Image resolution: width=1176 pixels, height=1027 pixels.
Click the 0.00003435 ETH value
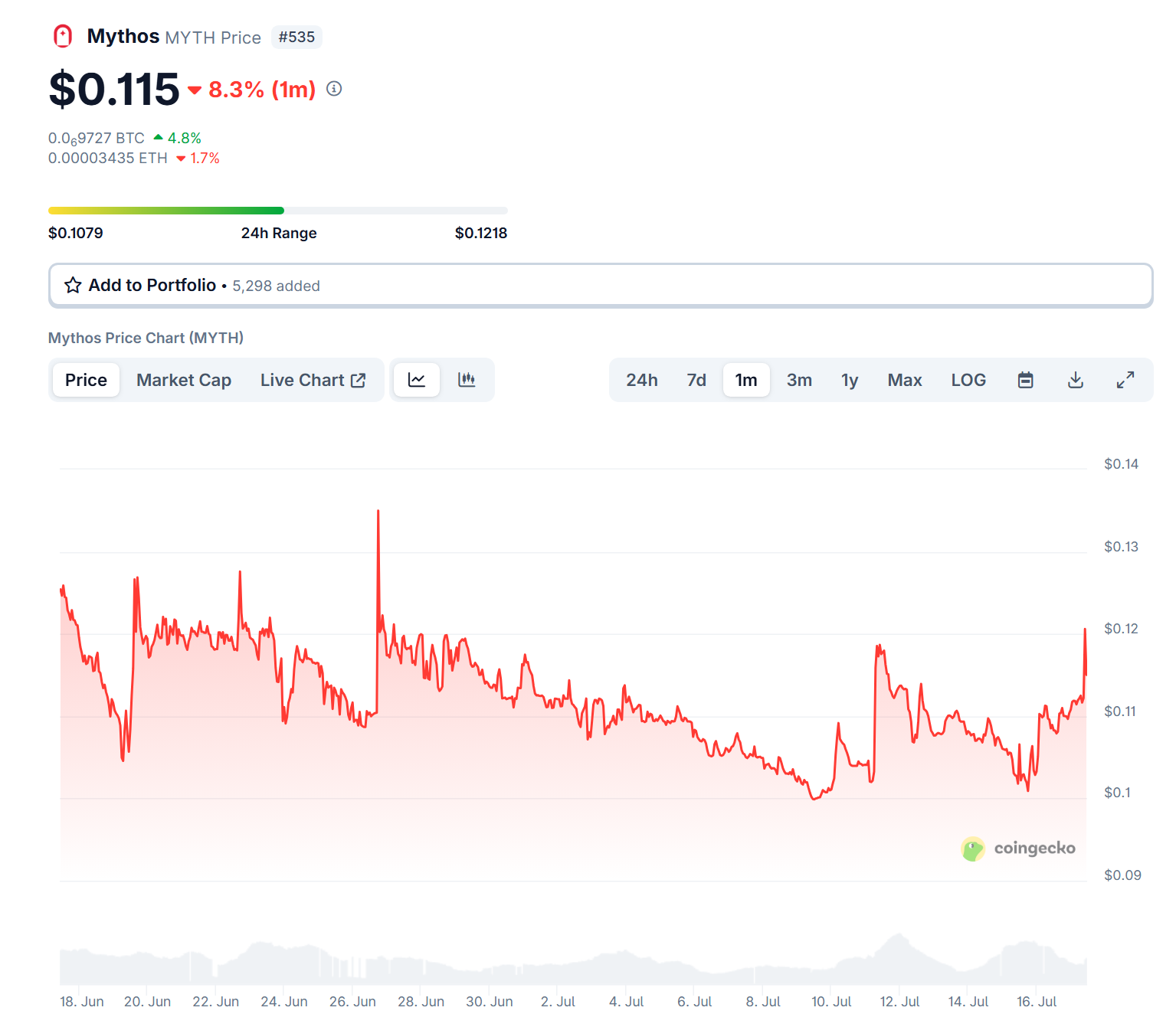(x=108, y=158)
